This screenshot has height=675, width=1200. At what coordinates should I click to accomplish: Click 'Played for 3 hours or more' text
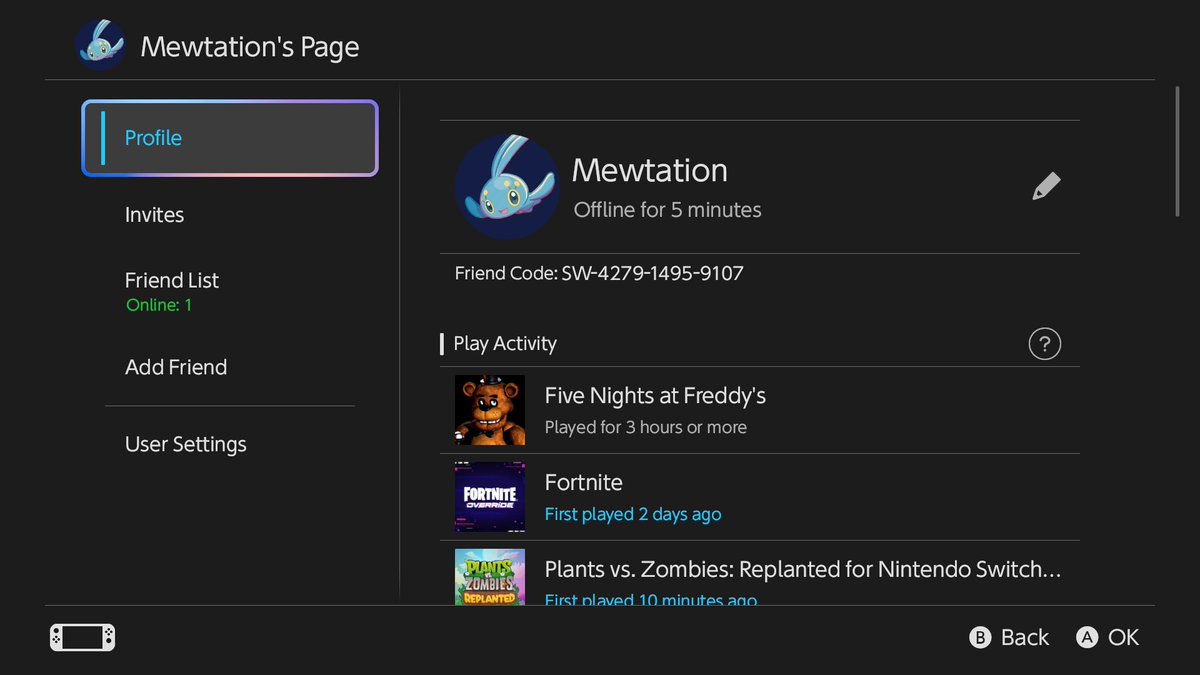tap(646, 427)
